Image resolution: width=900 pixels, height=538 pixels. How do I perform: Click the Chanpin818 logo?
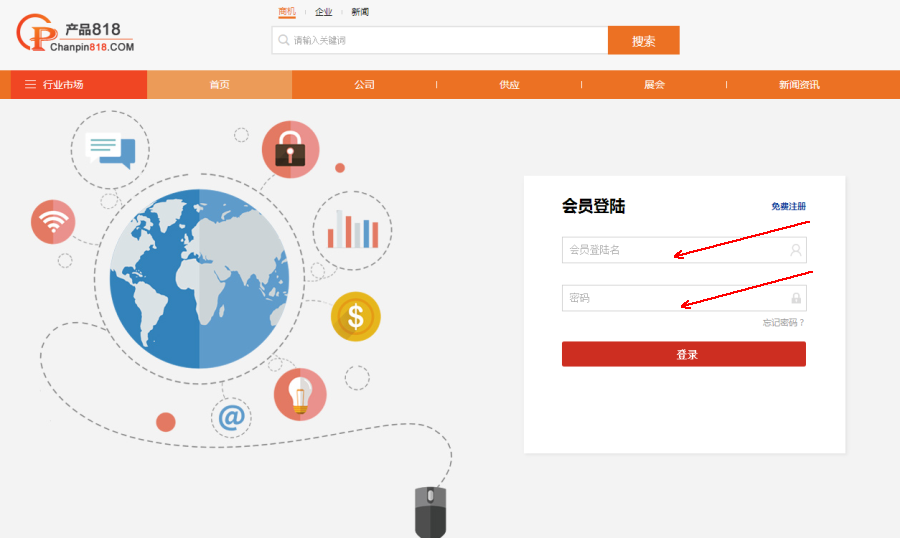click(76, 35)
